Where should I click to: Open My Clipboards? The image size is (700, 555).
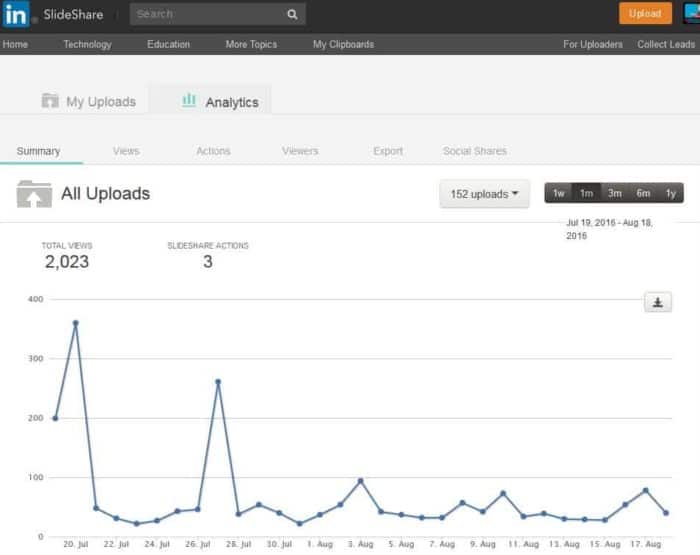343,44
